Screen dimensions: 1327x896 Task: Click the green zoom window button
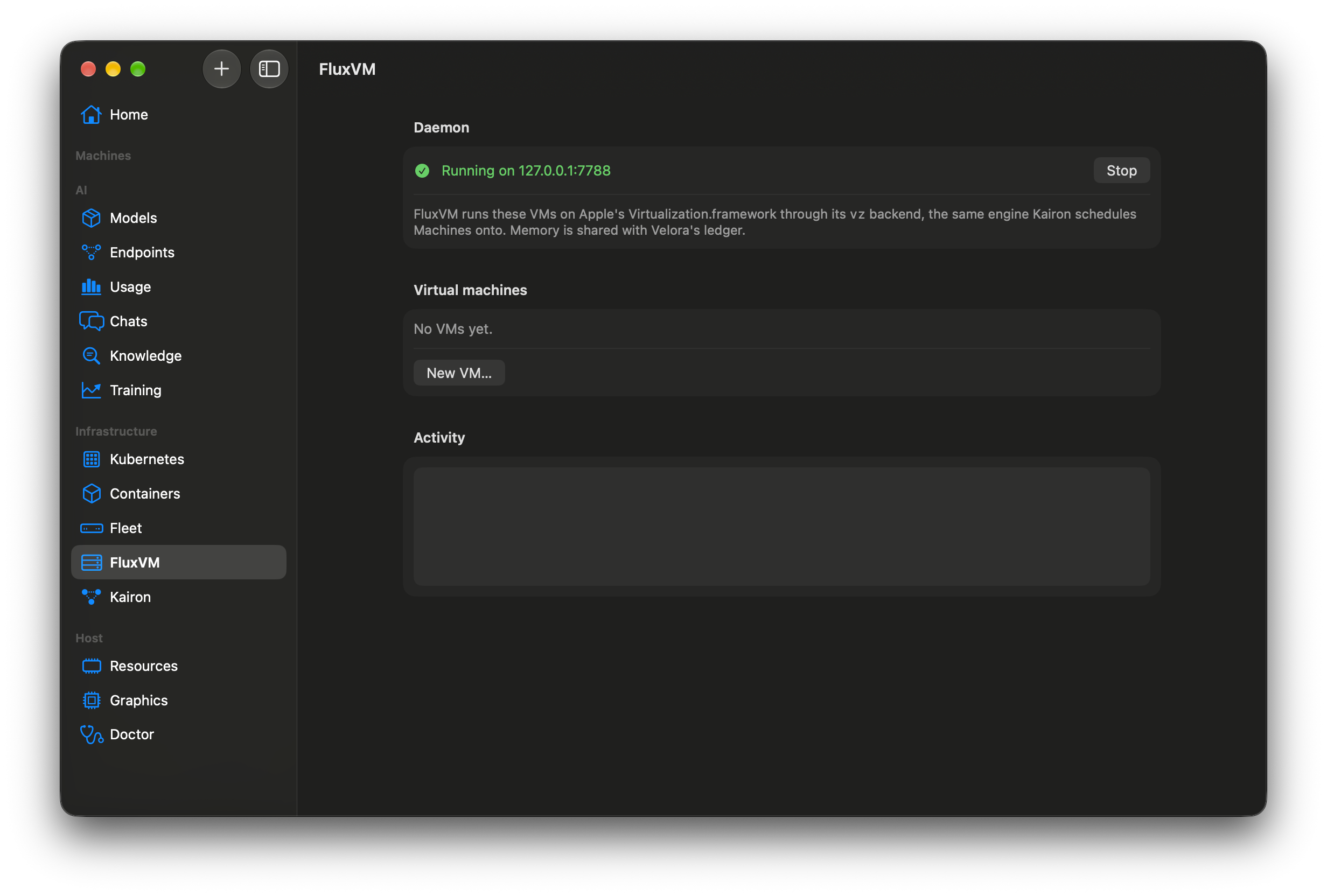click(138, 69)
